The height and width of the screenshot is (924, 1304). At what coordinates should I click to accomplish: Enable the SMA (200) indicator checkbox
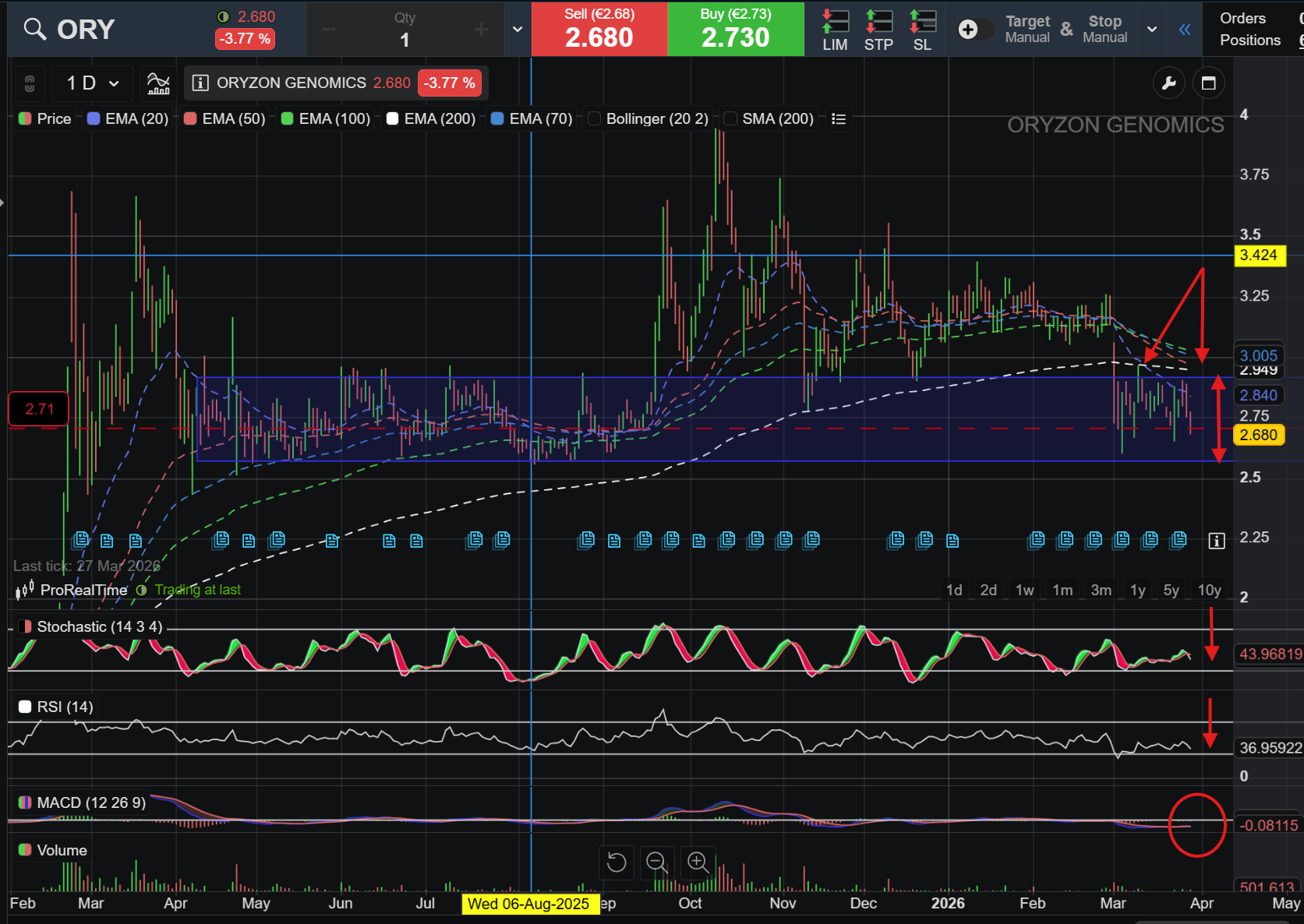pyautogui.click(x=730, y=118)
